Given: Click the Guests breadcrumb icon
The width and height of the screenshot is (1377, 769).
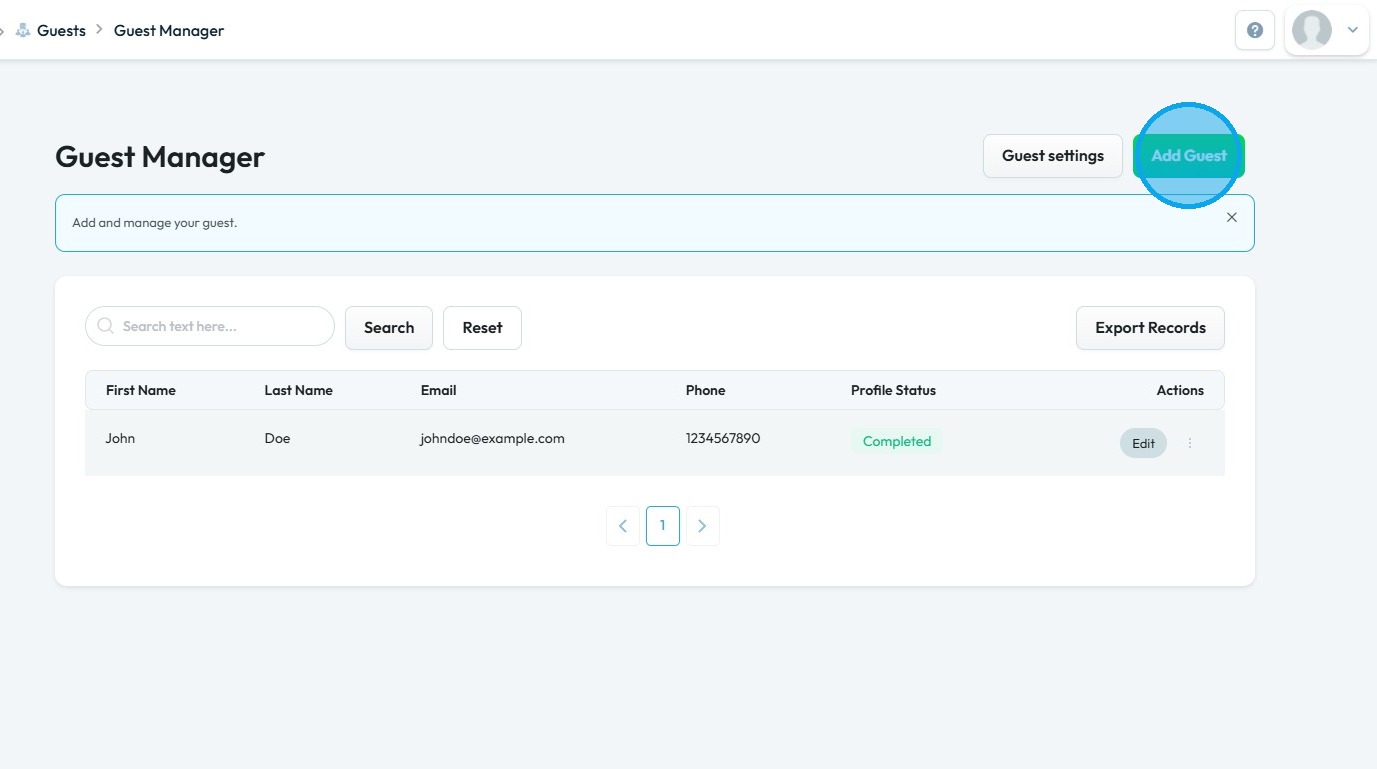Looking at the screenshot, I should click(23, 30).
